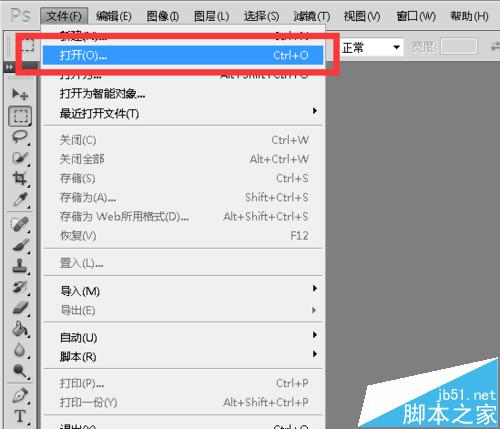Select the Brush tool
This screenshot has width=500, height=429.
click(20, 245)
